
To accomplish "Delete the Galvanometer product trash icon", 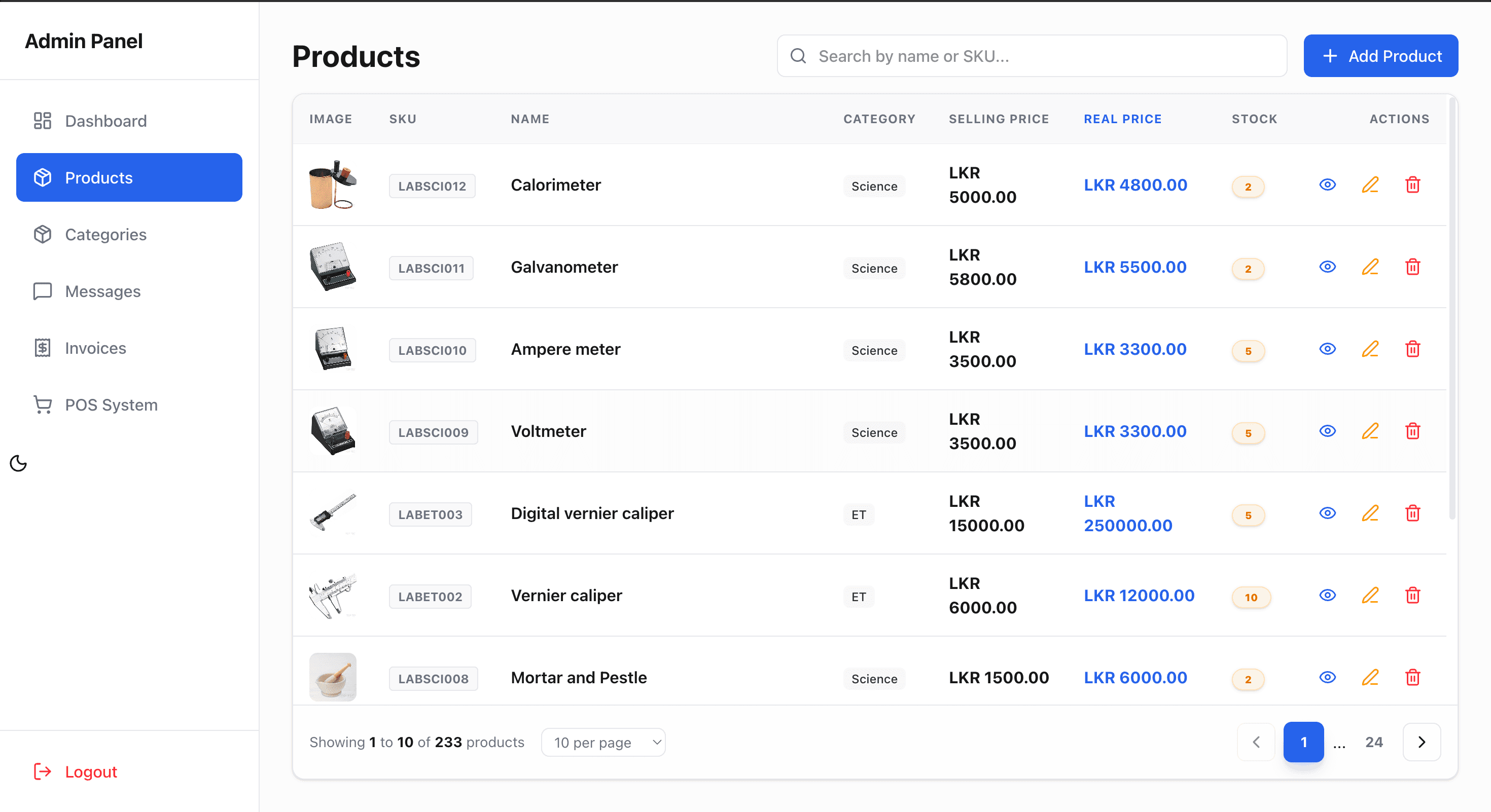I will point(1413,267).
